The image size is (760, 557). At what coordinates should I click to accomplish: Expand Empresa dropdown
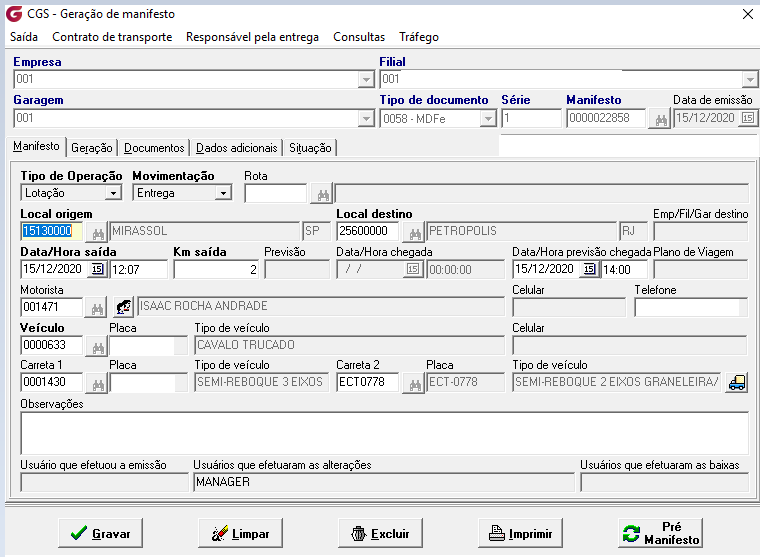point(366,80)
